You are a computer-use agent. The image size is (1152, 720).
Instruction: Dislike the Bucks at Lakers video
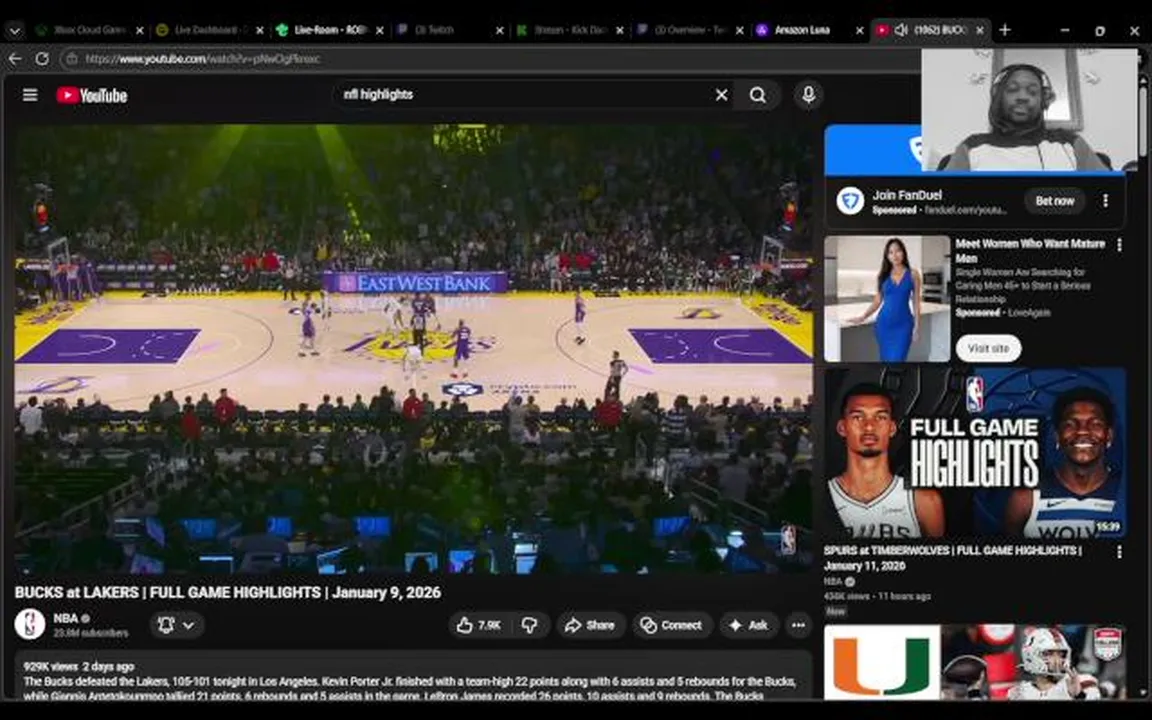[x=529, y=625]
